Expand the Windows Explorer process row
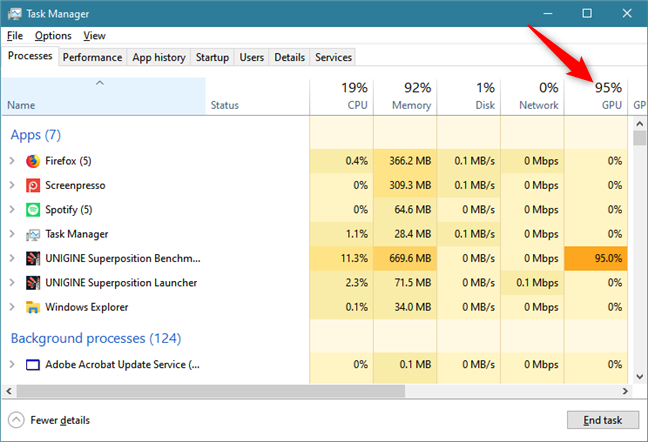The height and width of the screenshot is (442, 648). (12, 307)
